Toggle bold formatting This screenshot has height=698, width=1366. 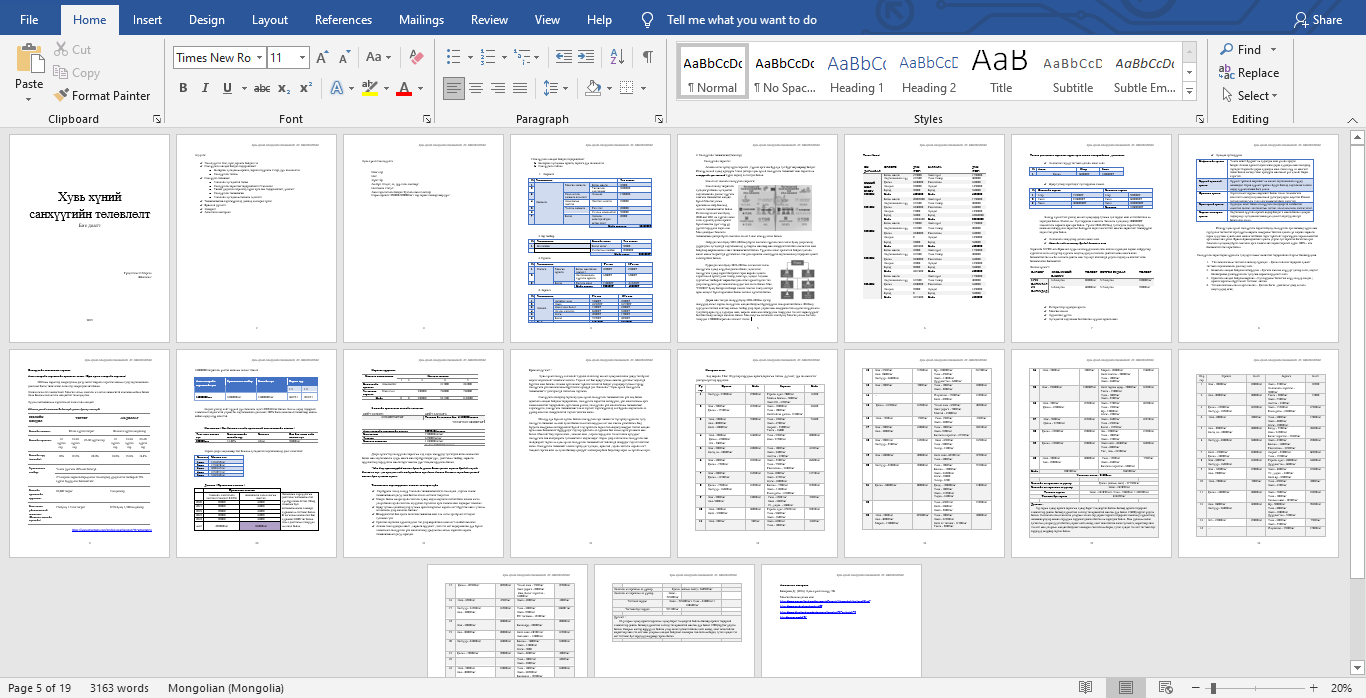183,88
